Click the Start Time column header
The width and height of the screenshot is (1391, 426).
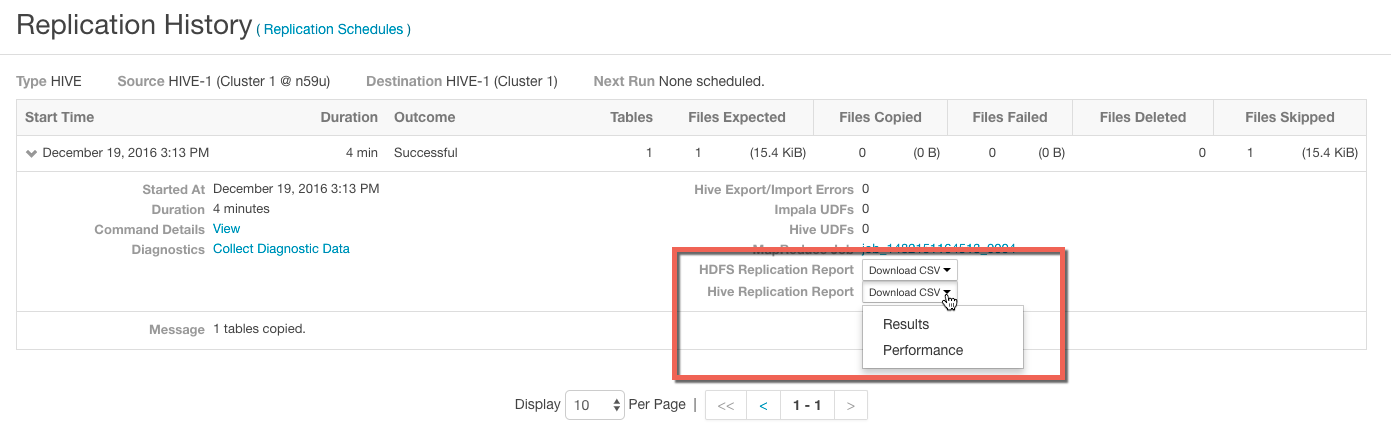[x=60, y=117]
